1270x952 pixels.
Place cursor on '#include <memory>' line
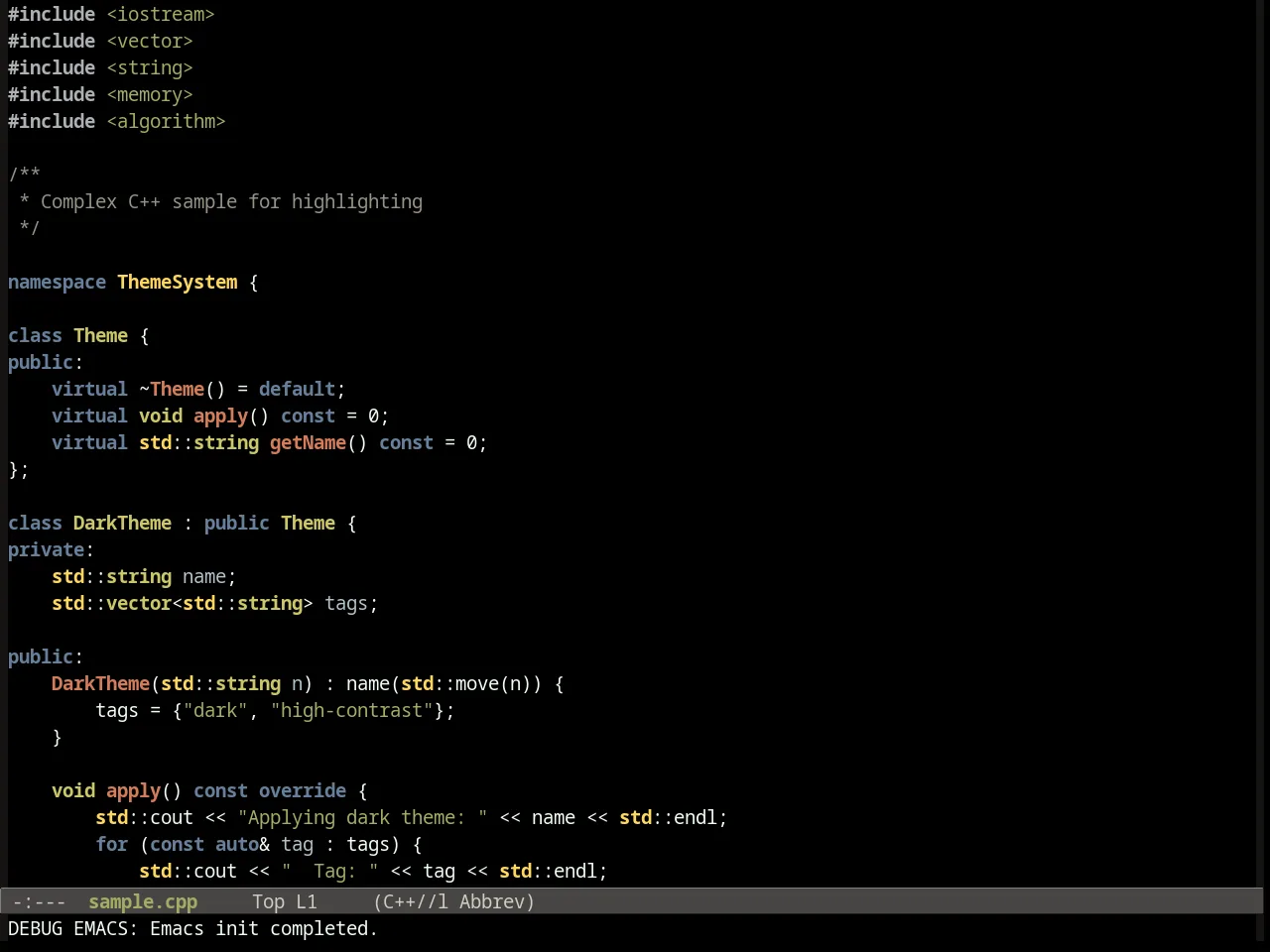[100, 94]
